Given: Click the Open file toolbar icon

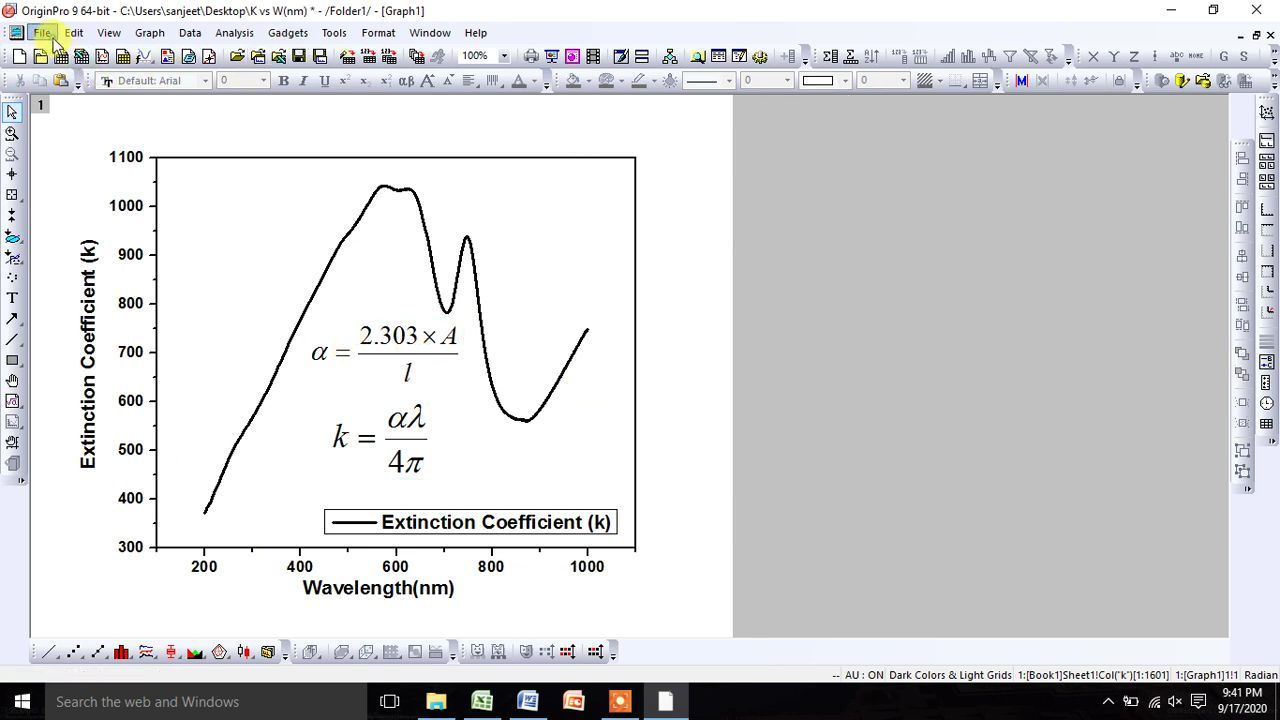Looking at the screenshot, I should pyautogui.click(x=237, y=56).
